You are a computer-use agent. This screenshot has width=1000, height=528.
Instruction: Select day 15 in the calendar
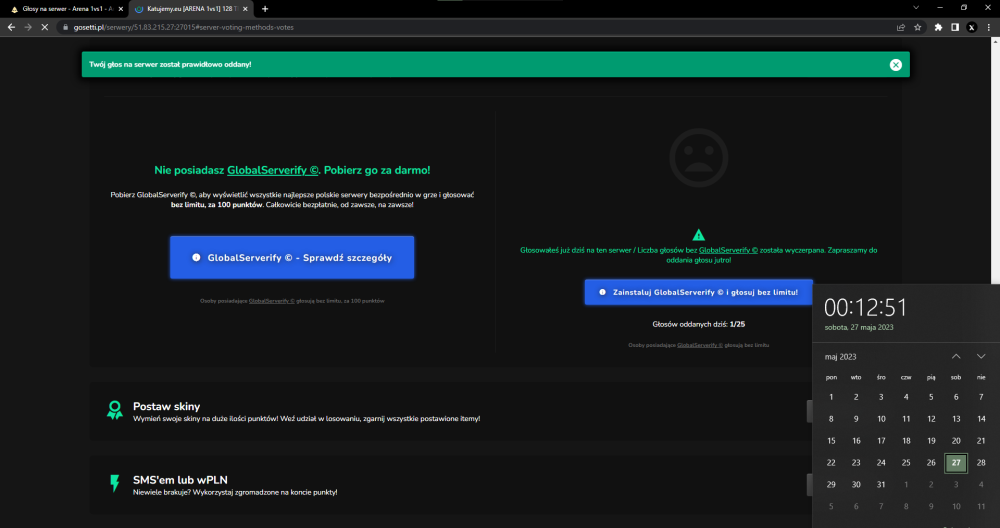pos(831,441)
